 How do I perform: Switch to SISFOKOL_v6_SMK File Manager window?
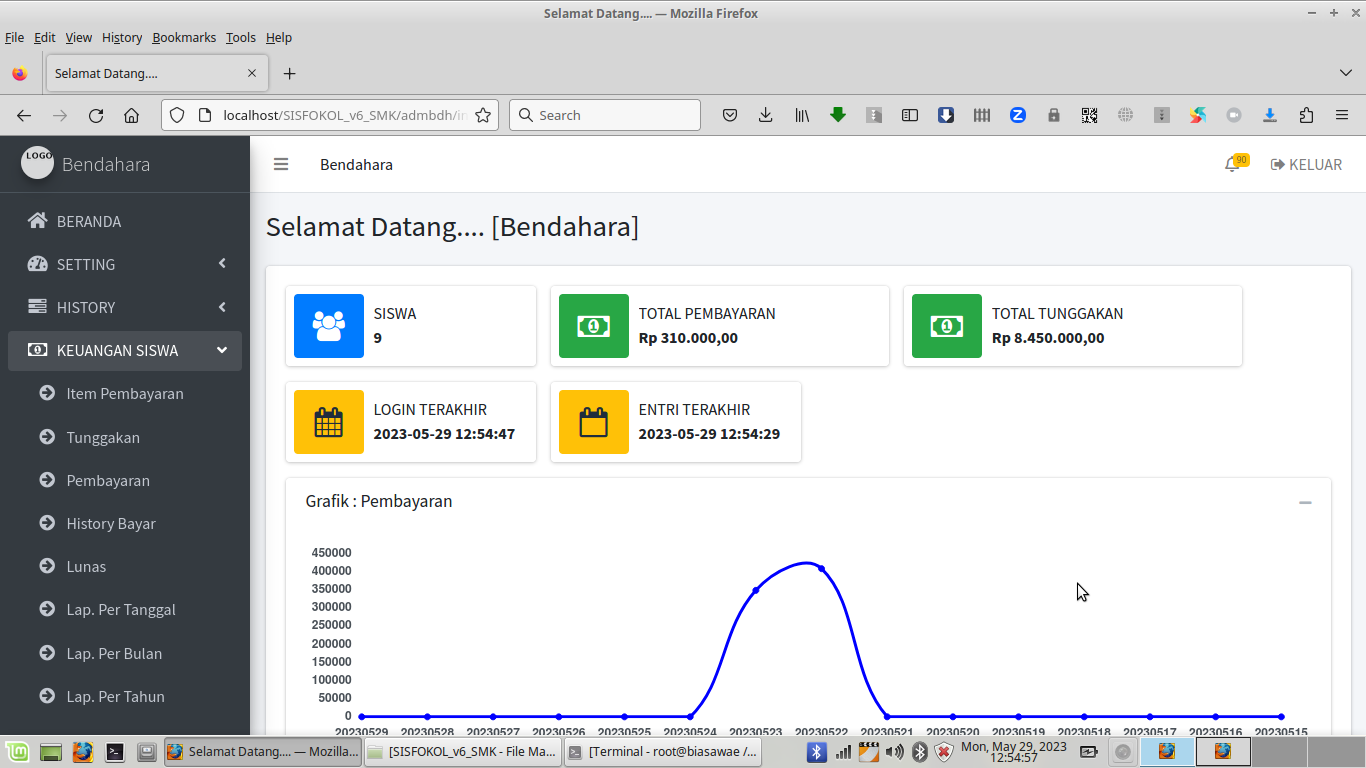pyautogui.click(x=461, y=751)
